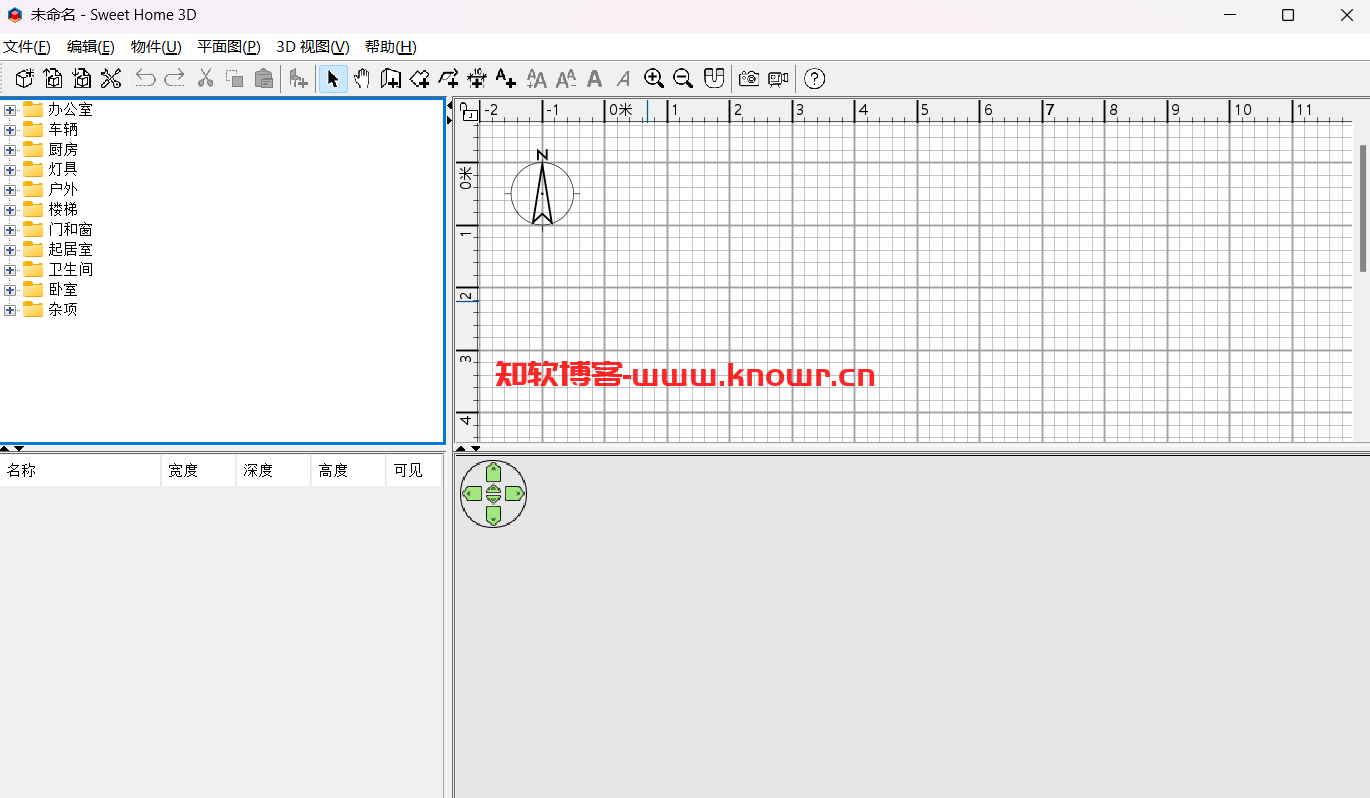Open the 帮助(H) menu

391,47
